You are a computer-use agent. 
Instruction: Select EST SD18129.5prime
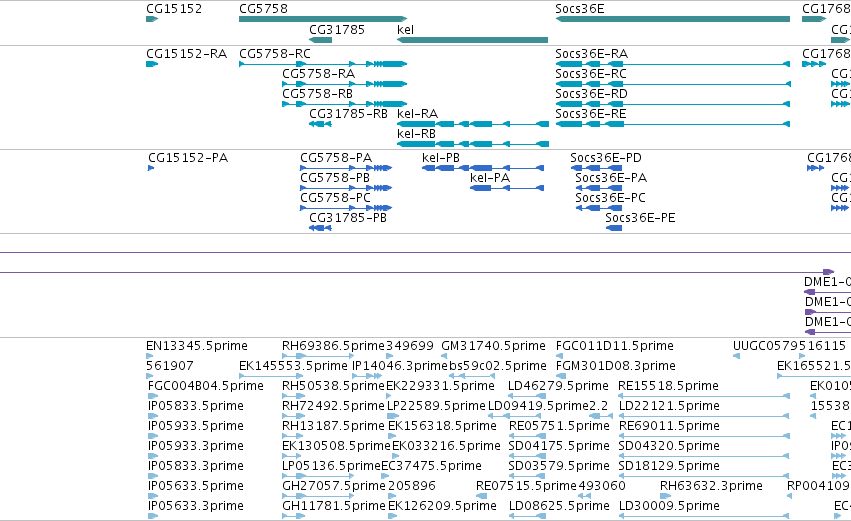click(x=669, y=467)
